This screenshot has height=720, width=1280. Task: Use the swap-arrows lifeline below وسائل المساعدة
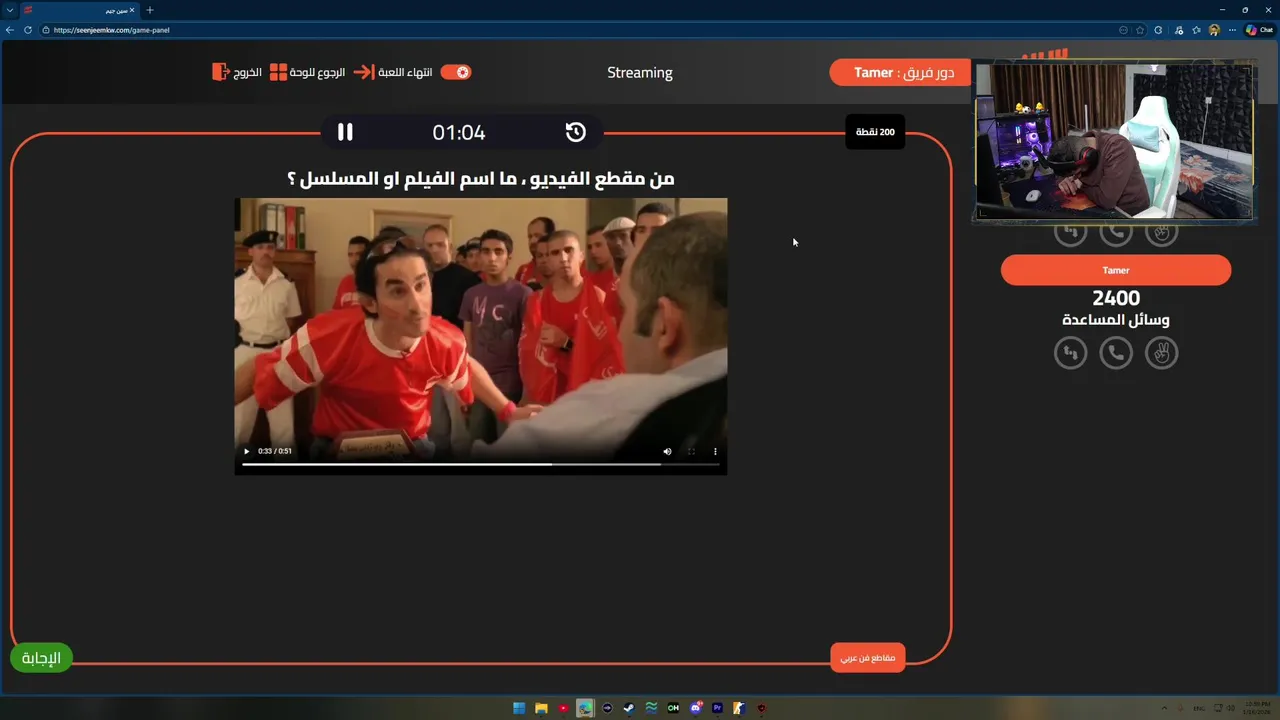point(1070,353)
